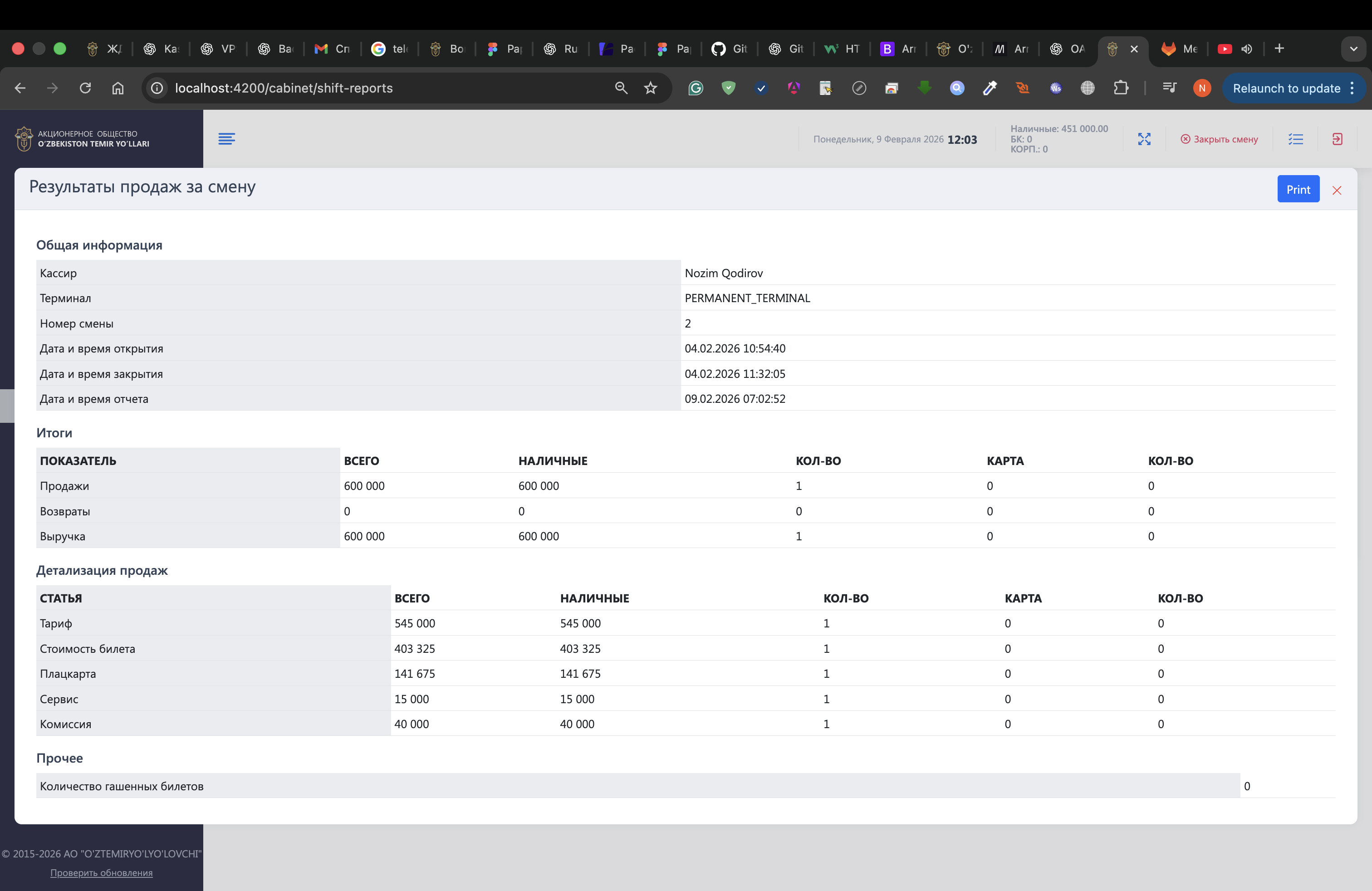Click Проверить обновления link
1372x891 pixels.
102,872
